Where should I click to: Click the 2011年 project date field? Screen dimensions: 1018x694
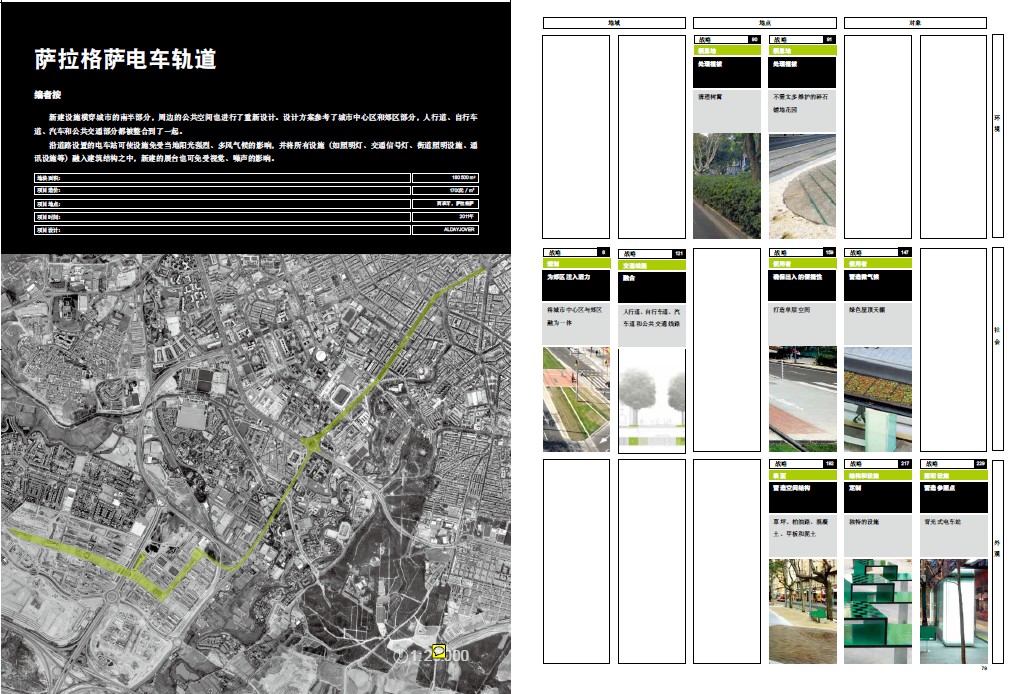coord(446,216)
